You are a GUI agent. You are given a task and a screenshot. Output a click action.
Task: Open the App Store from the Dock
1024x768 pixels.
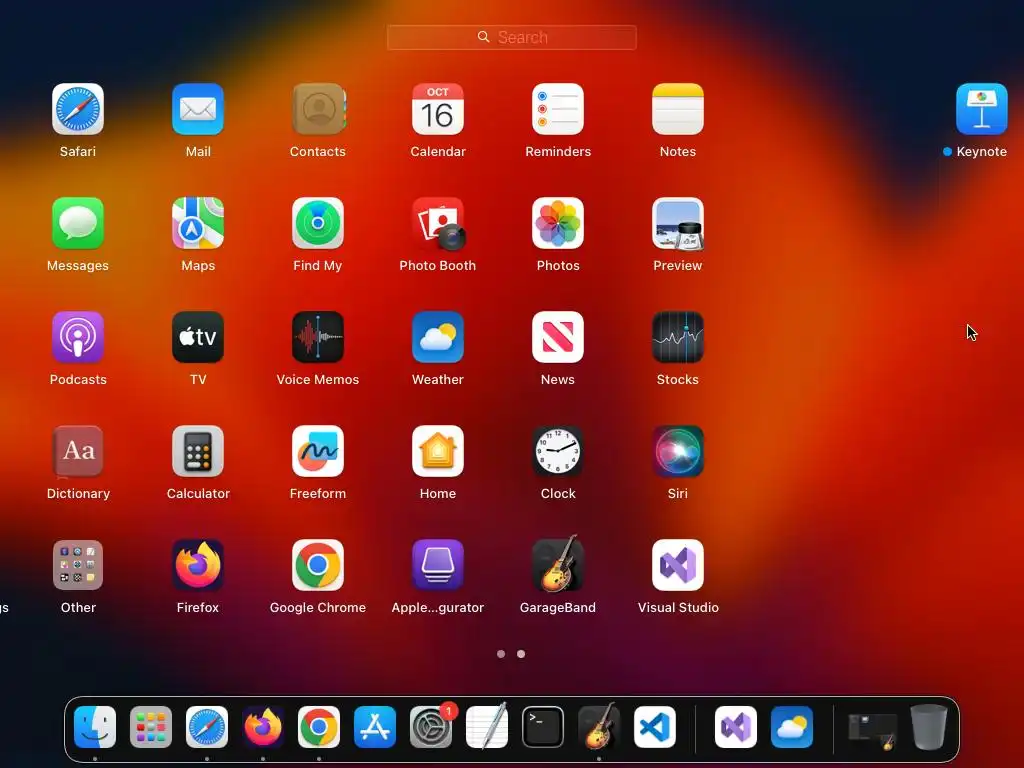[375, 727]
